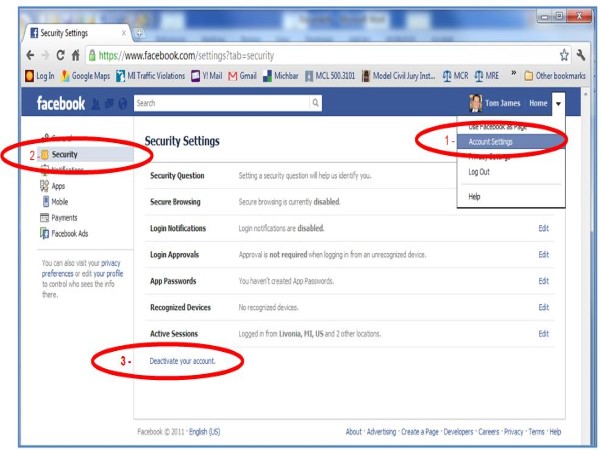Click the Mobile phone icon in sidebar

(44, 201)
